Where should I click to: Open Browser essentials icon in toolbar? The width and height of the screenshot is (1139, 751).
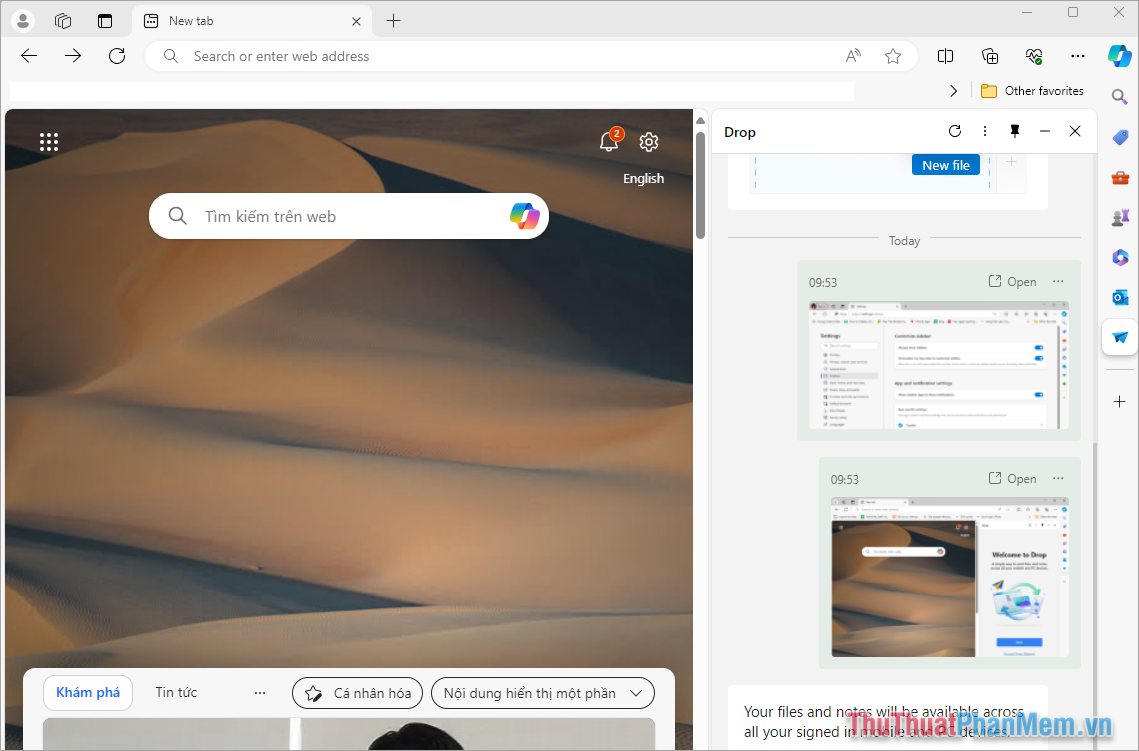[x=1033, y=56]
